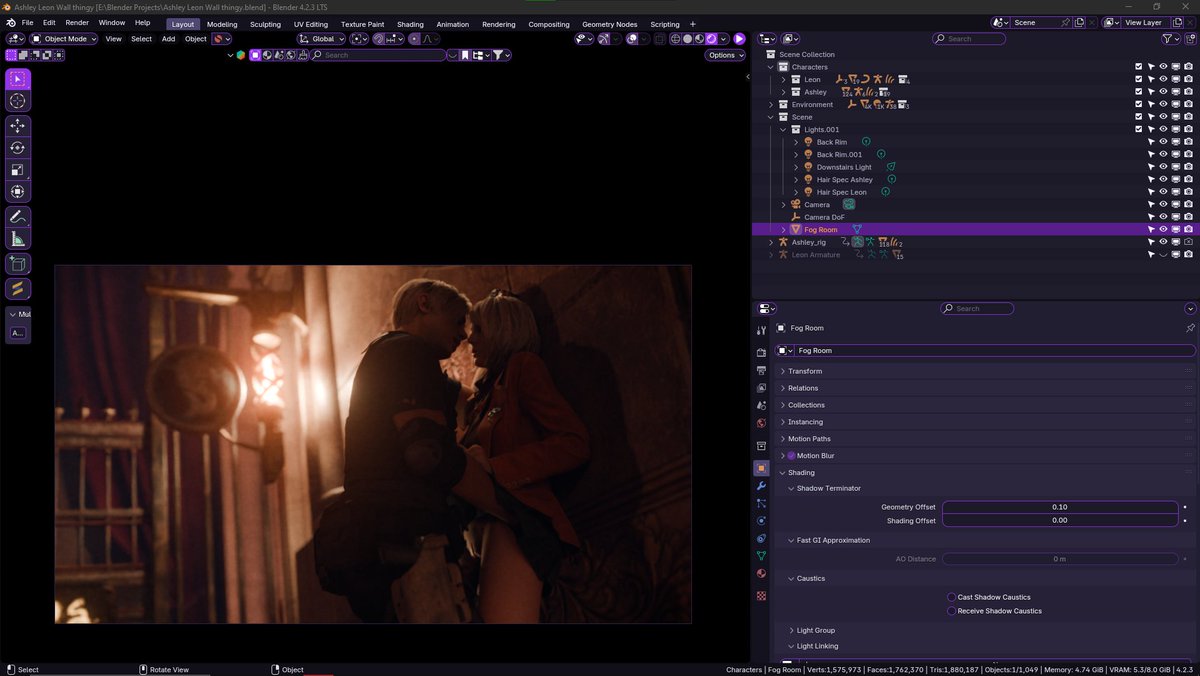This screenshot has width=1200, height=676.
Task: Toggle the Motion Blur checkbox
Action: [x=791, y=456]
